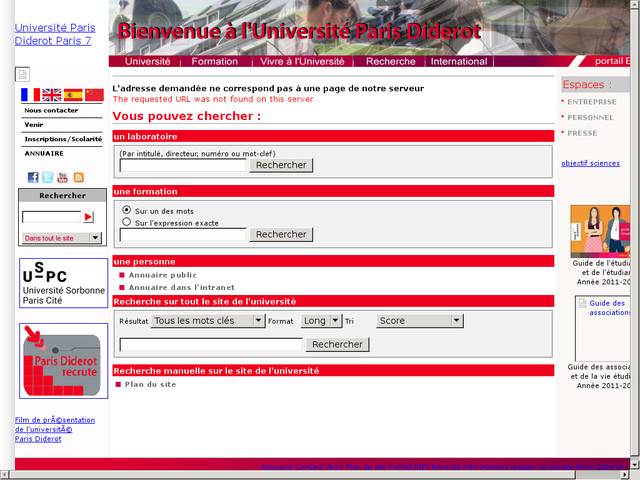Viewport: 640px width, 480px height.
Task: Open the Paris Diderot recrute banner
Action: pos(63,361)
